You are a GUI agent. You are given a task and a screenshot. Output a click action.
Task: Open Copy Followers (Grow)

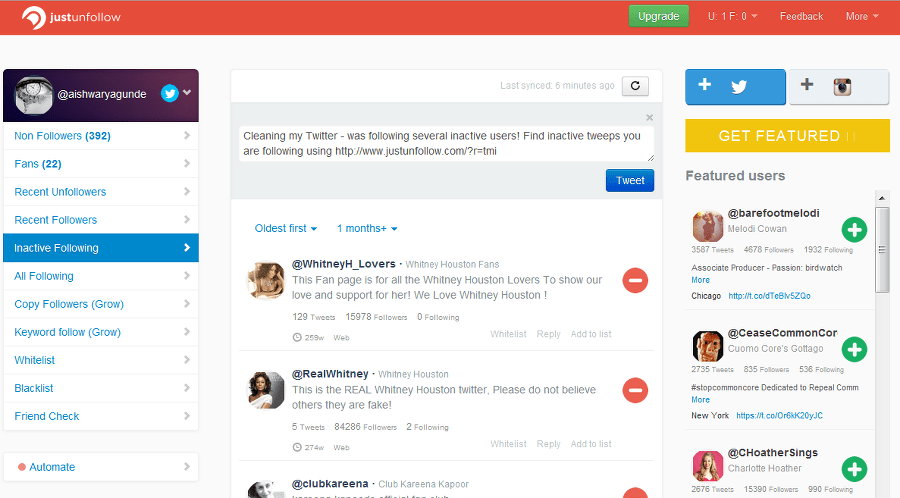click(x=101, y=304)
